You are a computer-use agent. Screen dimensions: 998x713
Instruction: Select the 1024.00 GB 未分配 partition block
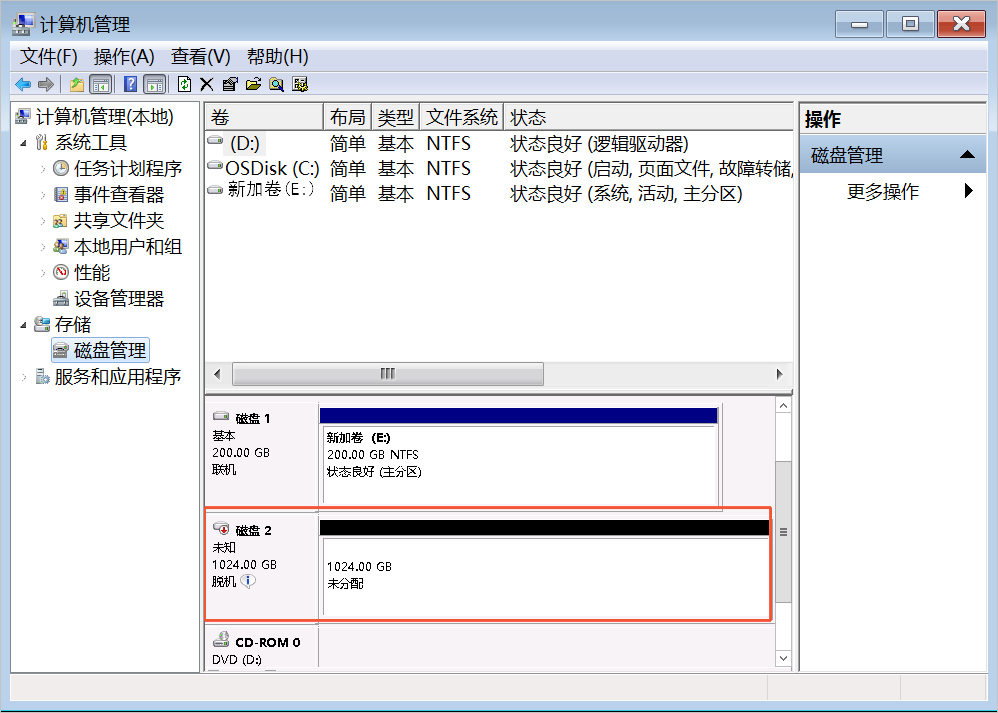point(545,568)
